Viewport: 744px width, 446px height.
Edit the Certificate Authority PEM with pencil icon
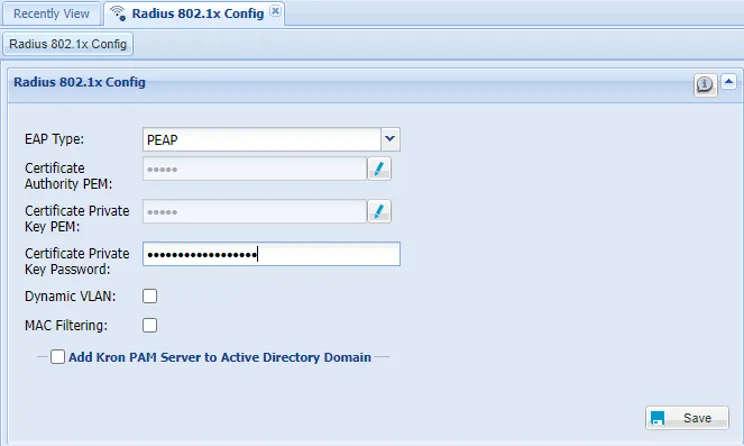[379, 168]
